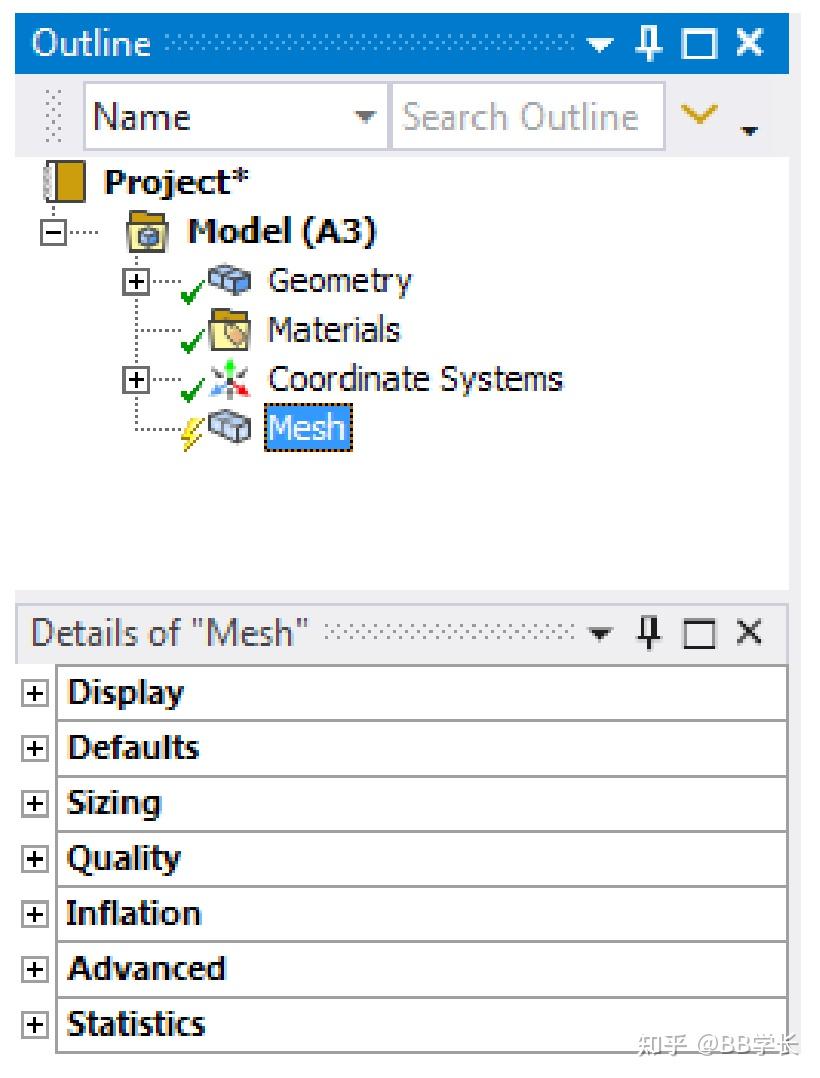
Task: Click the yellow chevron next to Search Outline
Action: (699, 113)
